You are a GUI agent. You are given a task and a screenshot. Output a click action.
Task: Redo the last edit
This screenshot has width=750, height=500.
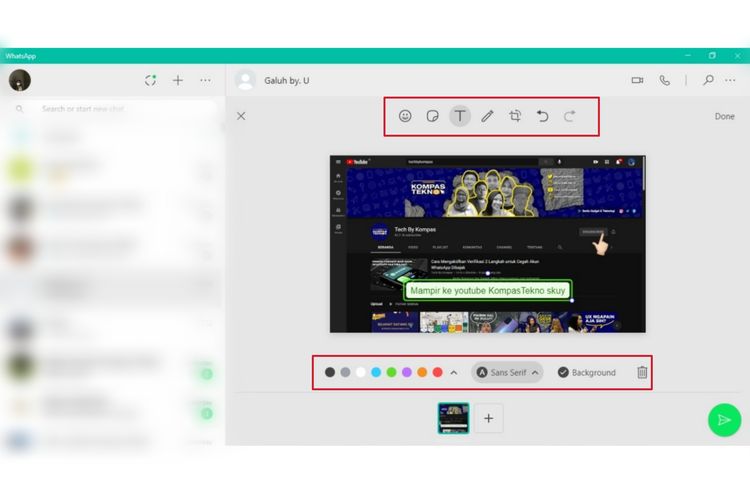(x=570, y=116)
